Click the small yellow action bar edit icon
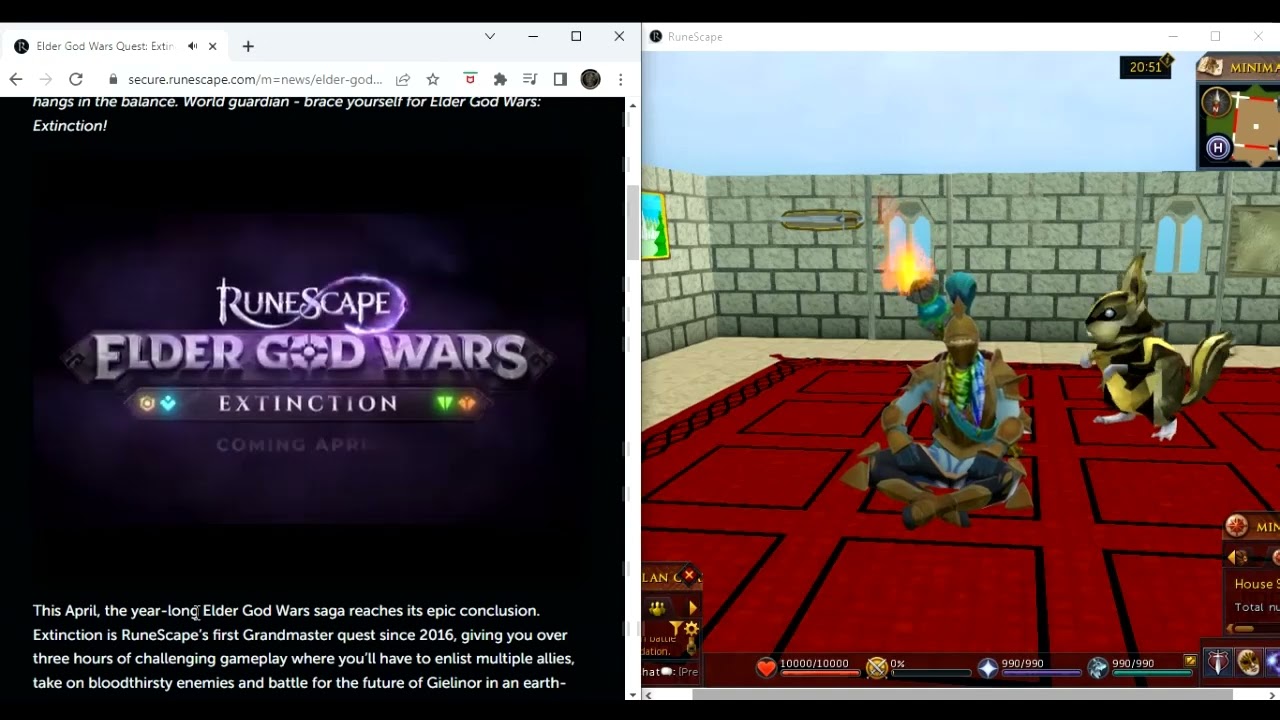 (1190, 661)
